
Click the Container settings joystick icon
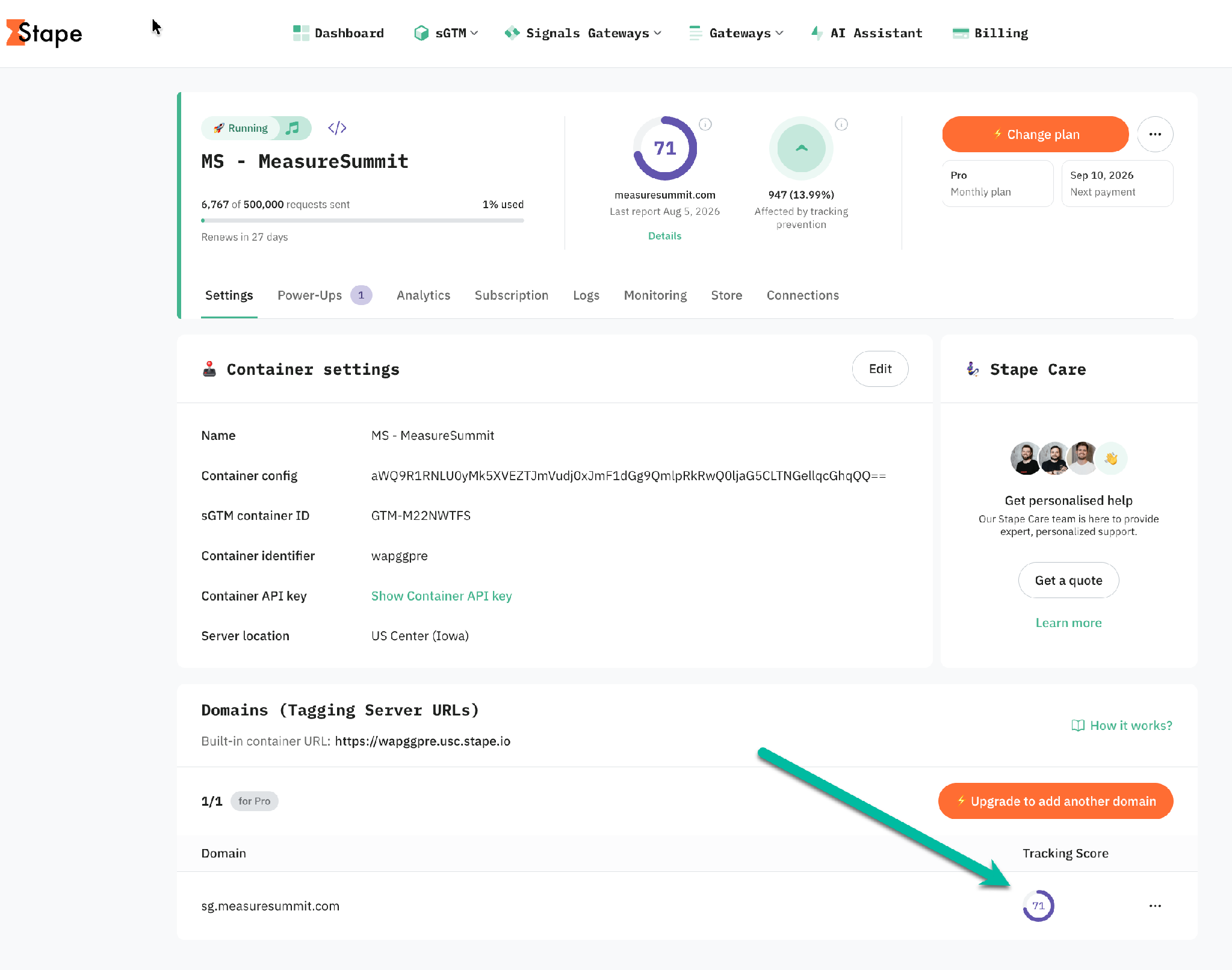click(209, 369)
